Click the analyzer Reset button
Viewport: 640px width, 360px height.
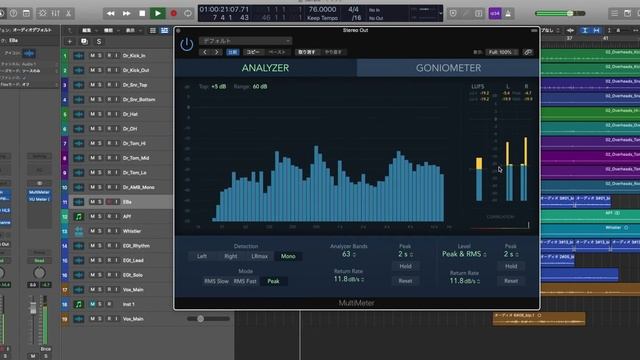(x=405, y=281)
